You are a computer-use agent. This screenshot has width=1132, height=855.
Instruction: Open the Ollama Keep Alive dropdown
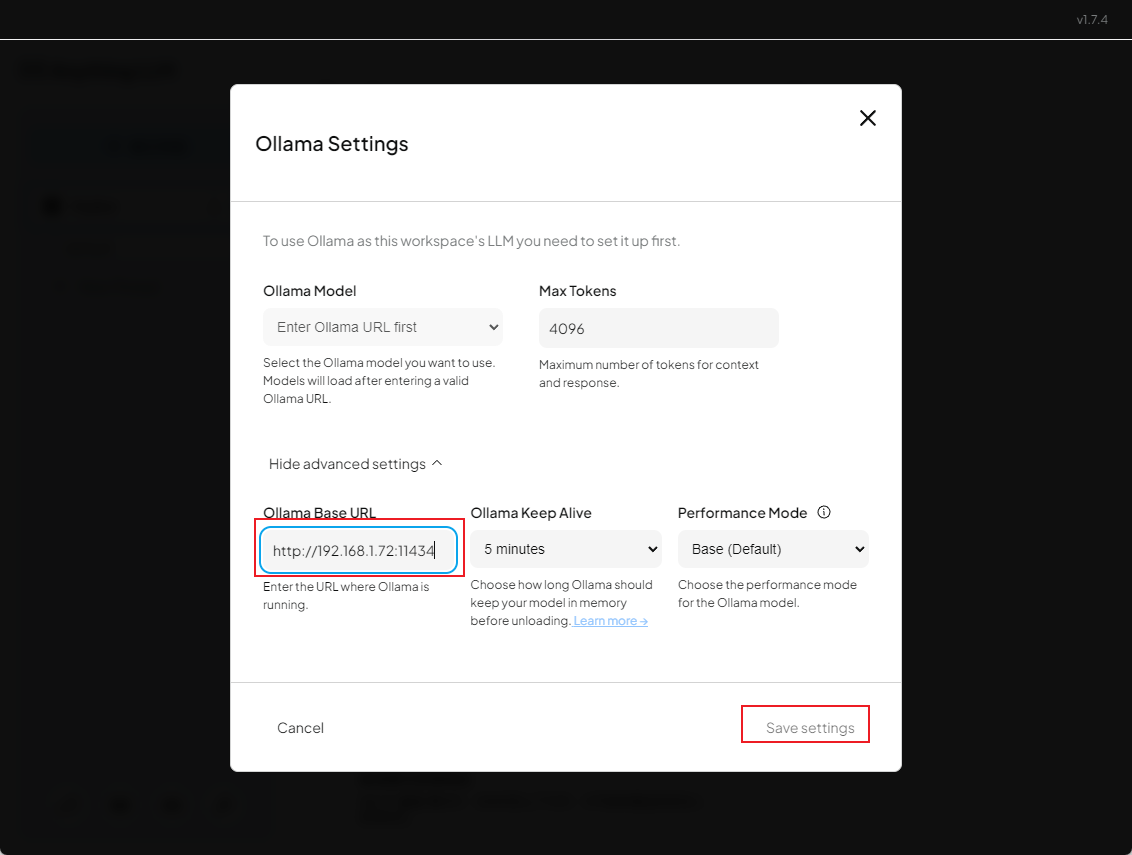click(566, 549)
